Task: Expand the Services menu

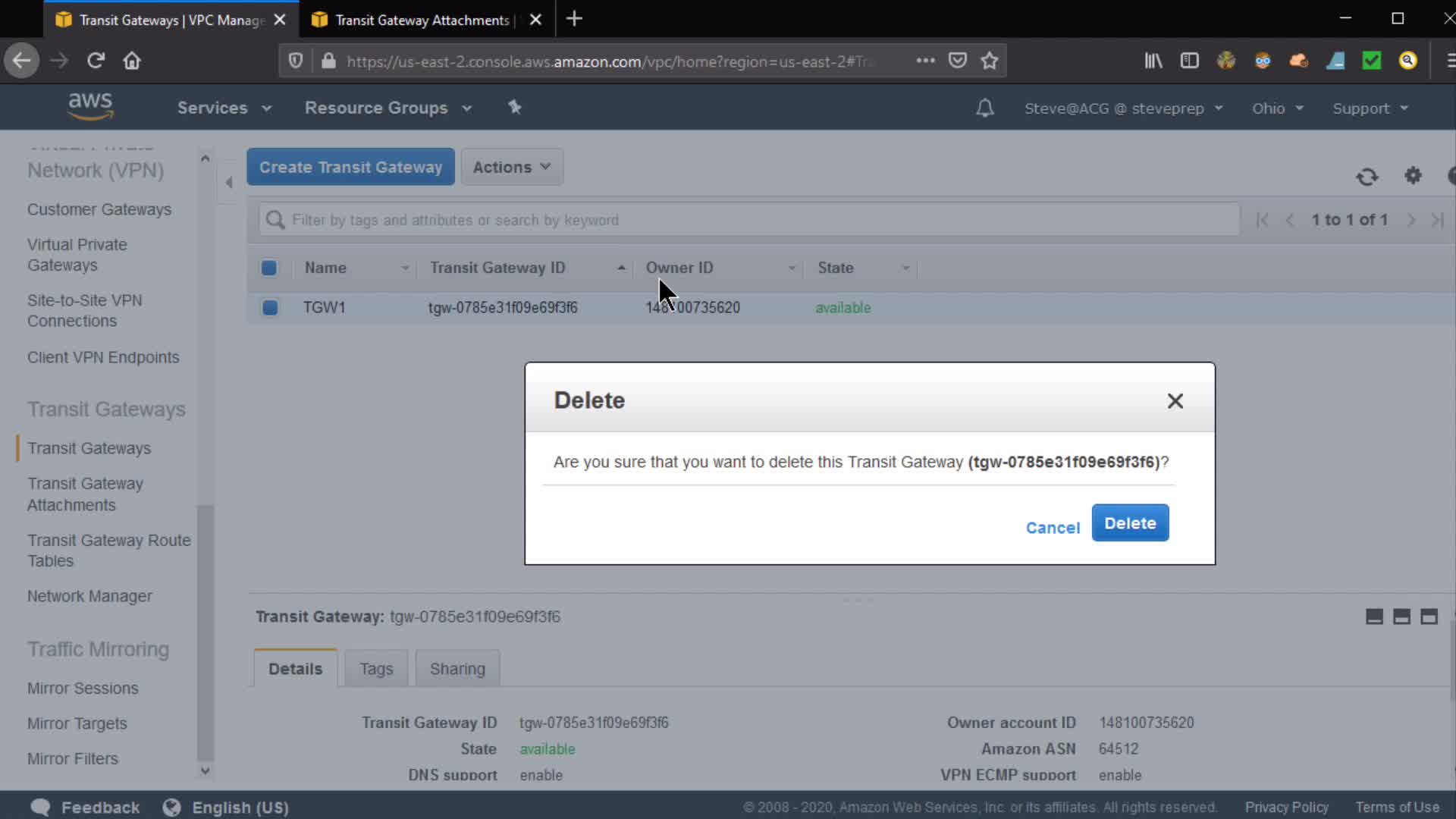Action: tap(224, 108)
